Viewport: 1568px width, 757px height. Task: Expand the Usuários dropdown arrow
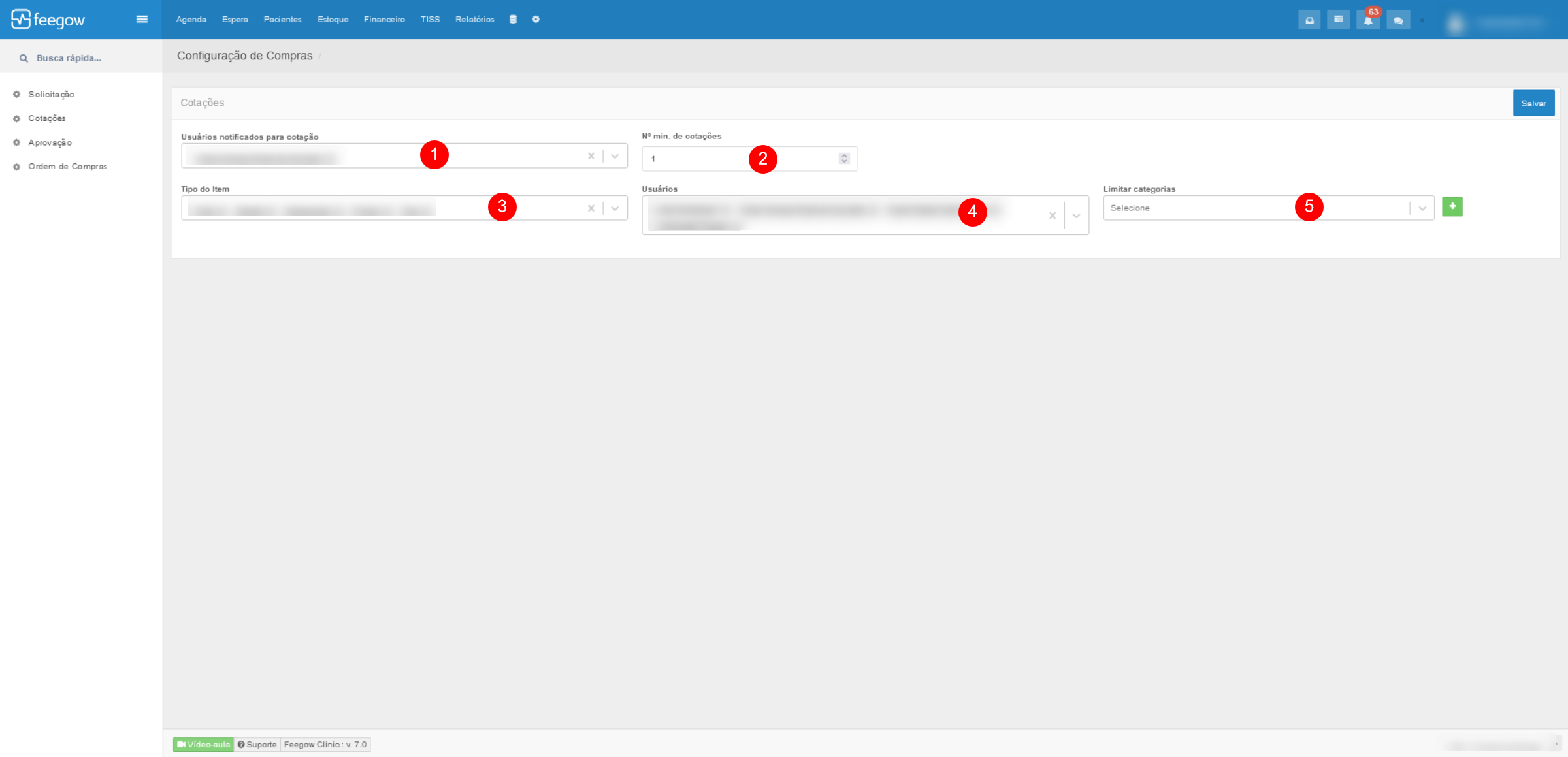(x=1076, y=216)
